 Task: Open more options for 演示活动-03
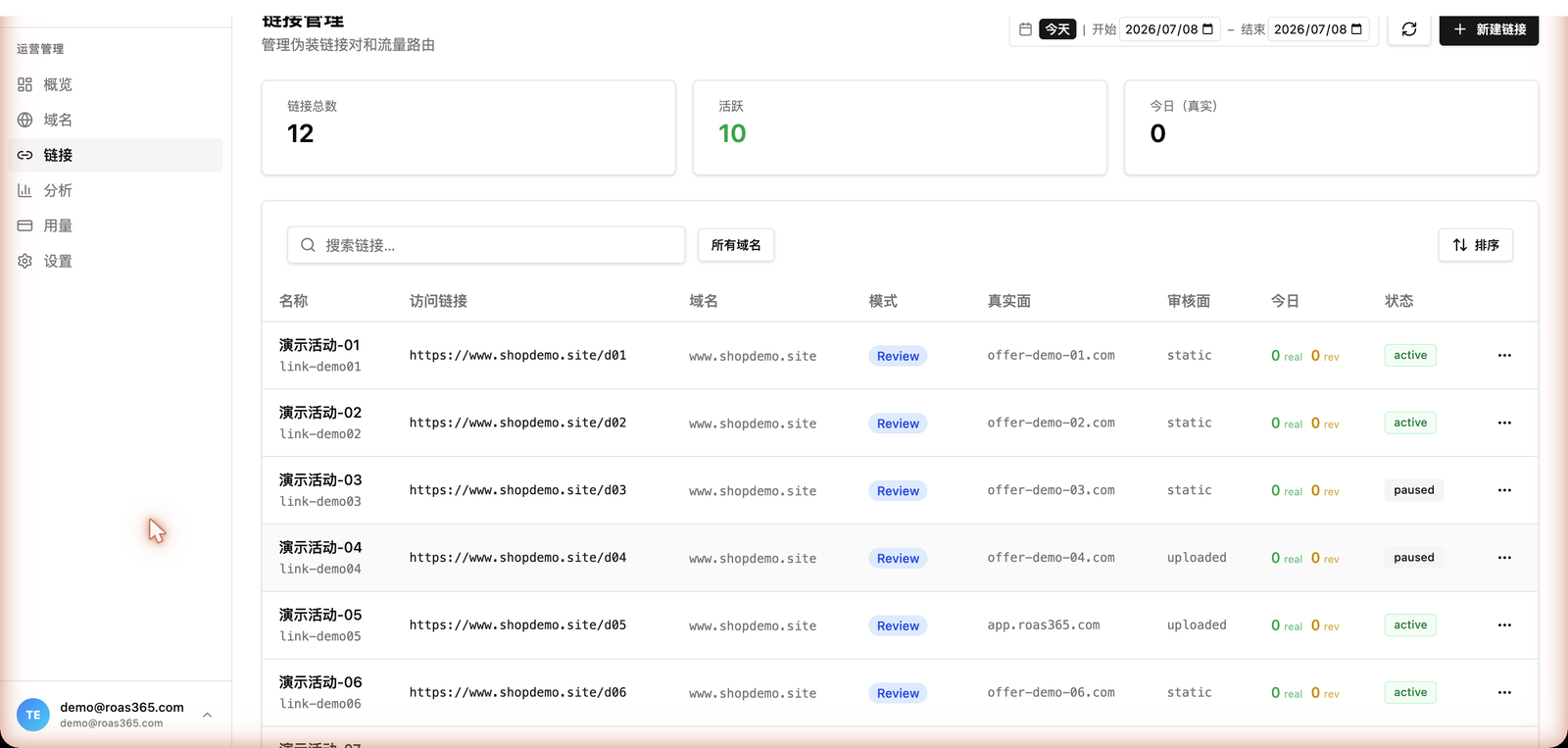pos(1504,490)
